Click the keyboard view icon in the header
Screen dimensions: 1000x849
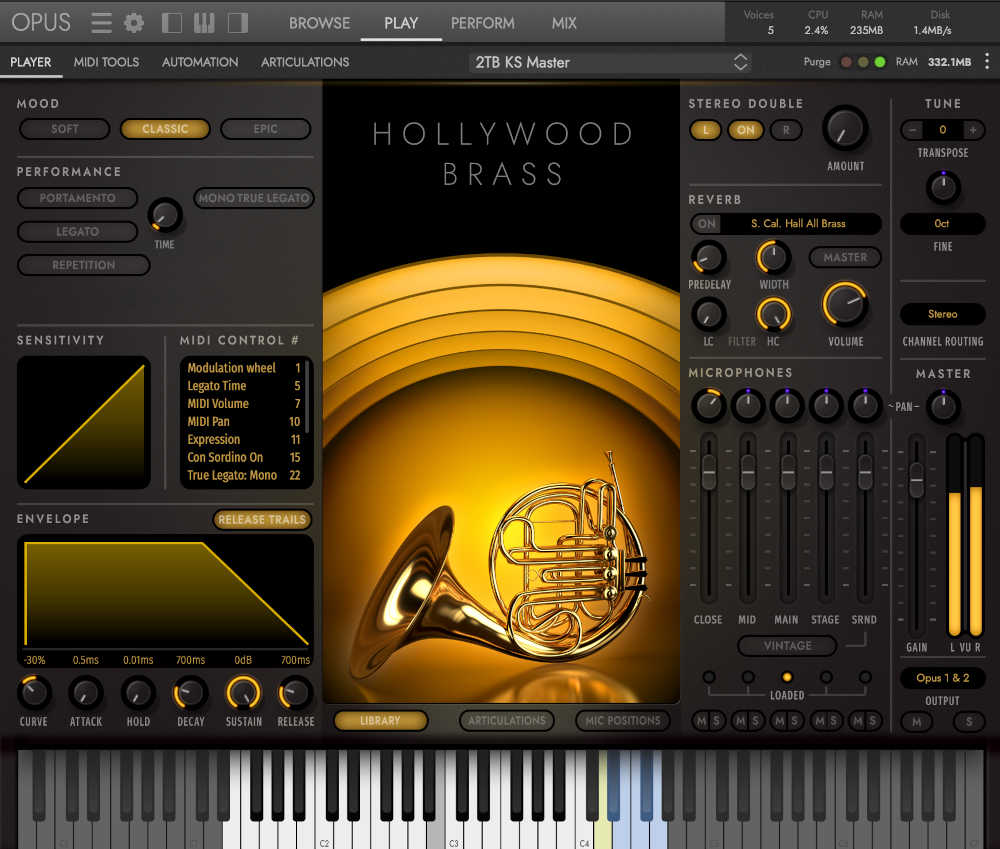[204, 22]
